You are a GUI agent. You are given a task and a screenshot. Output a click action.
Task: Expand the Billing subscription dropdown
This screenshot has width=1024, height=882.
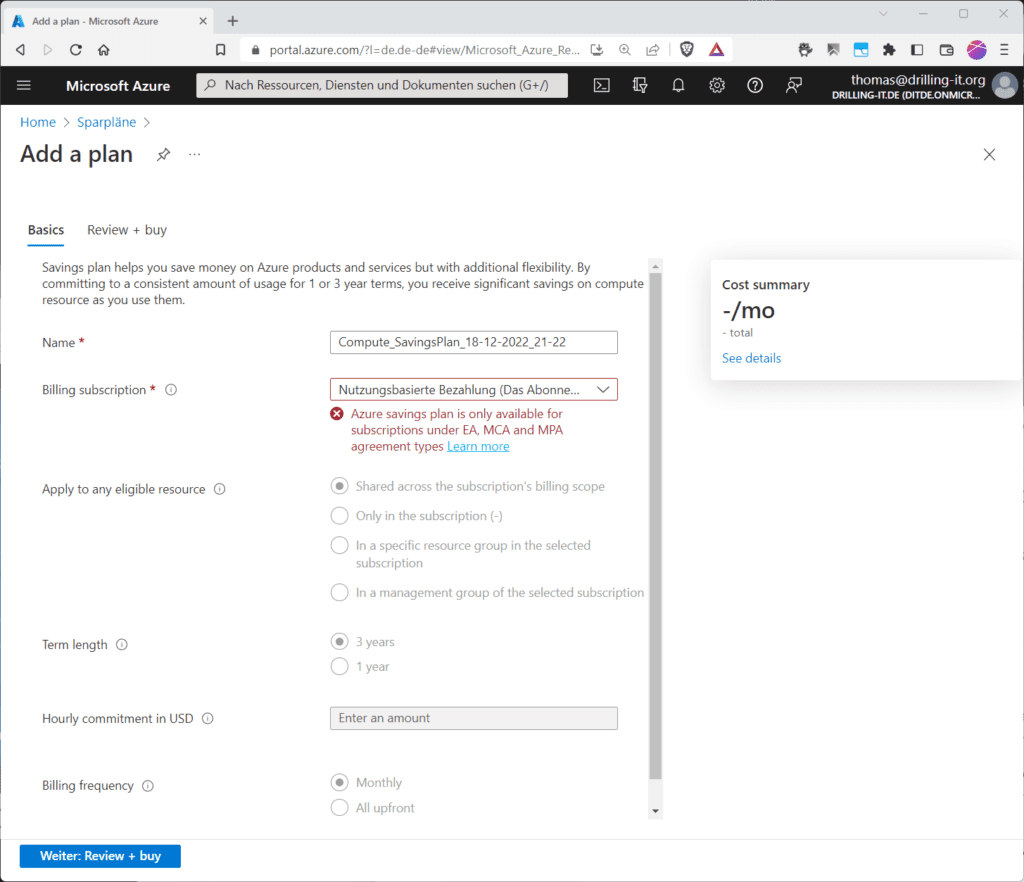pyautogui.click(x=473, y=390)
